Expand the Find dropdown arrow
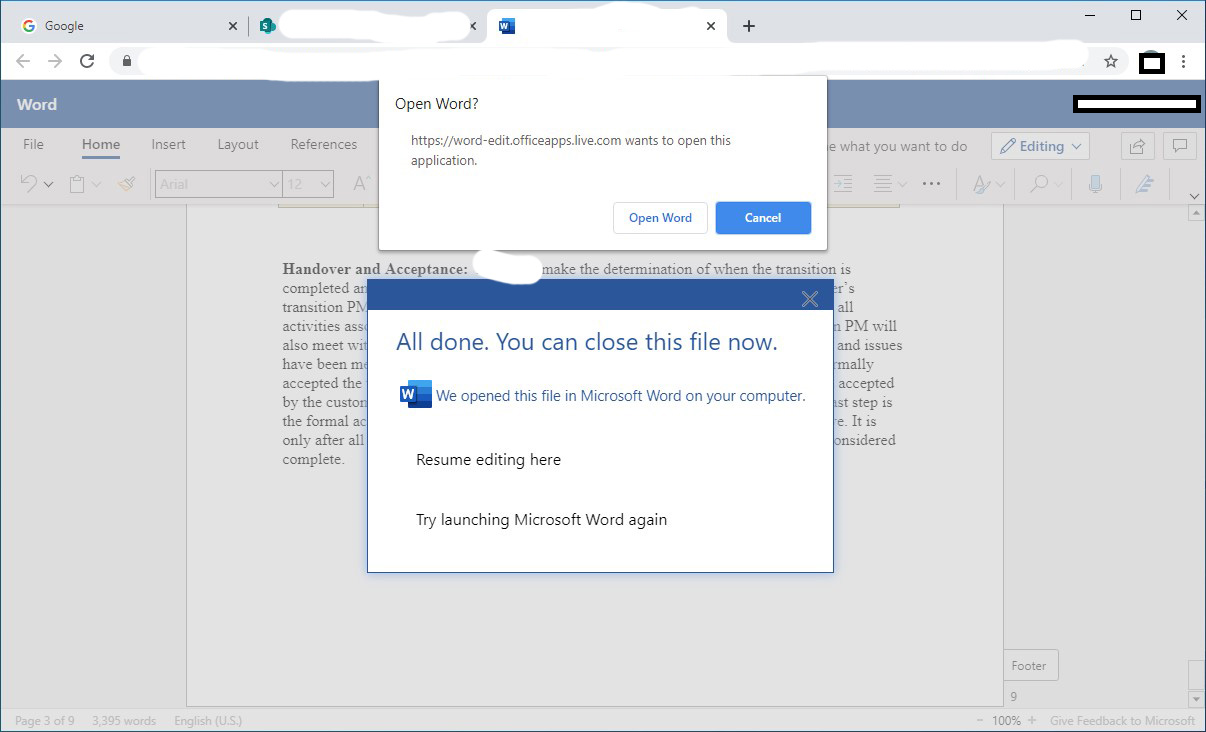Image resolution: width=1206 pixels, height=732 pixels. [x=1058, y=185]
